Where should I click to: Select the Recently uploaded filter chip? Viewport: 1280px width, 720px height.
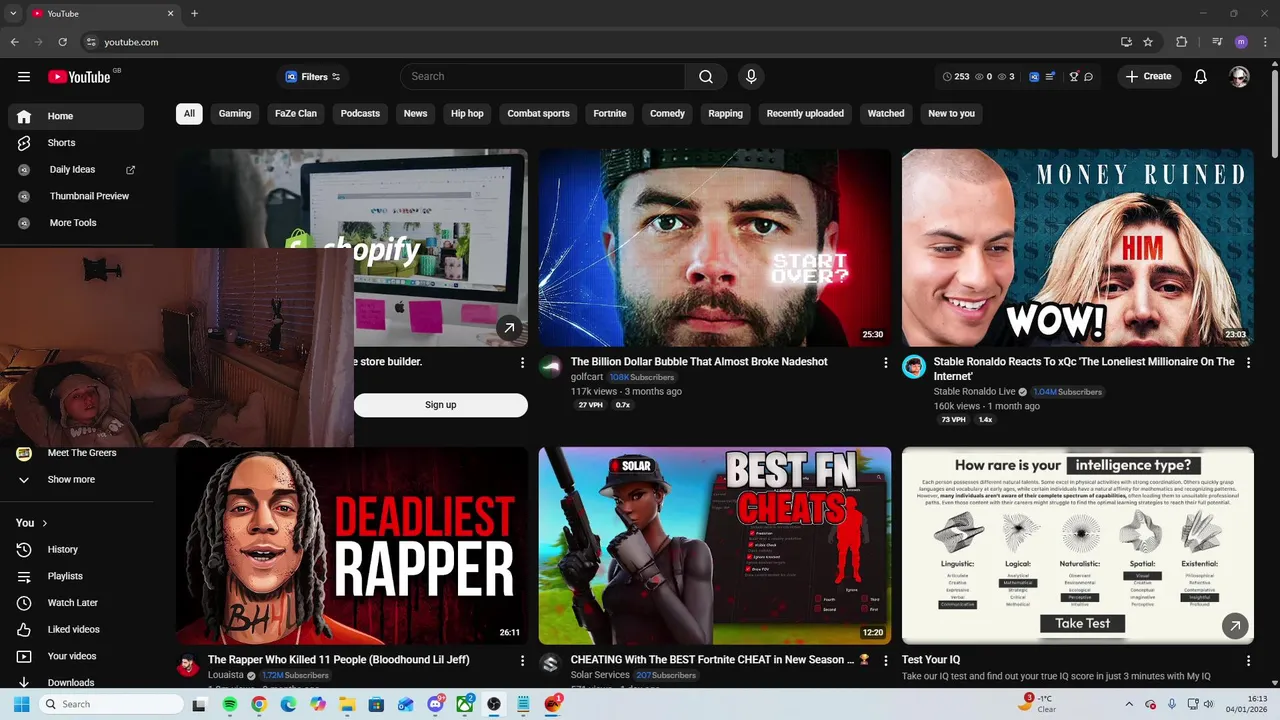[805, 114]
